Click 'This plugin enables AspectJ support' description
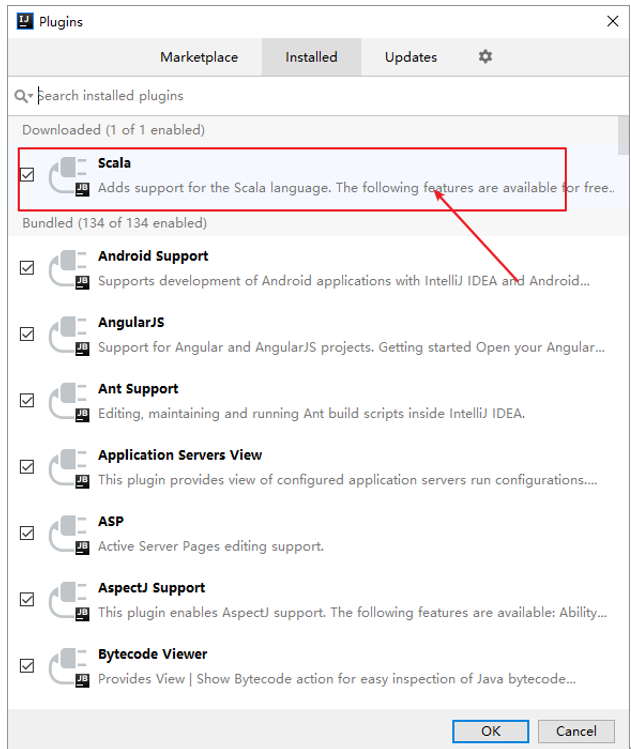The height and width of the screenshot is (749, 631). [x=353, y=612]
